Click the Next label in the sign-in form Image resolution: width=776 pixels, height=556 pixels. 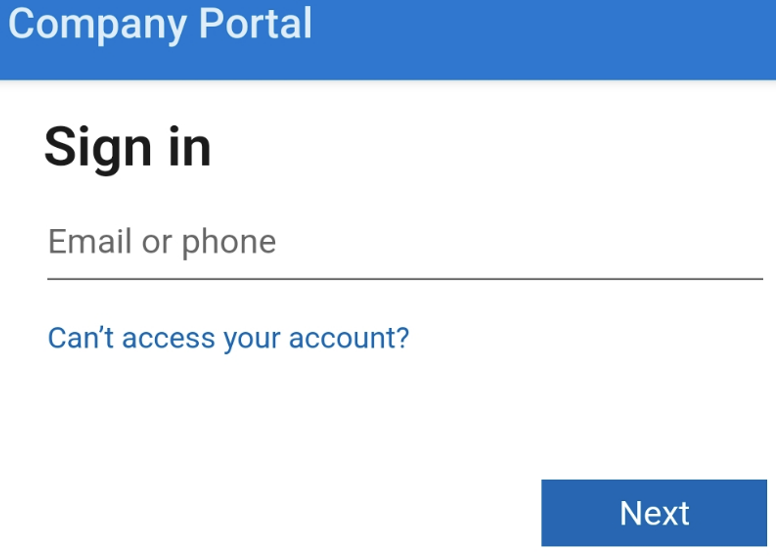(654, 513)
